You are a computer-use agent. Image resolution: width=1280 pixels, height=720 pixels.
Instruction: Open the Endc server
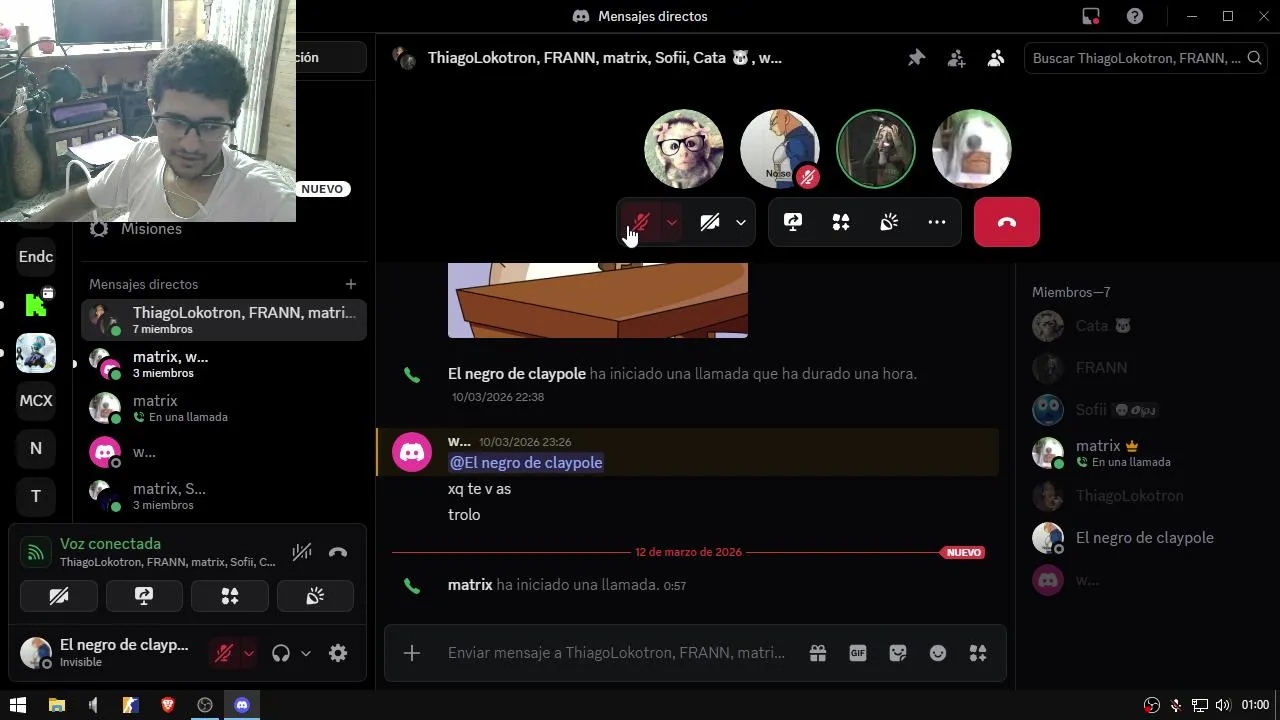click(x=36, y=257)
